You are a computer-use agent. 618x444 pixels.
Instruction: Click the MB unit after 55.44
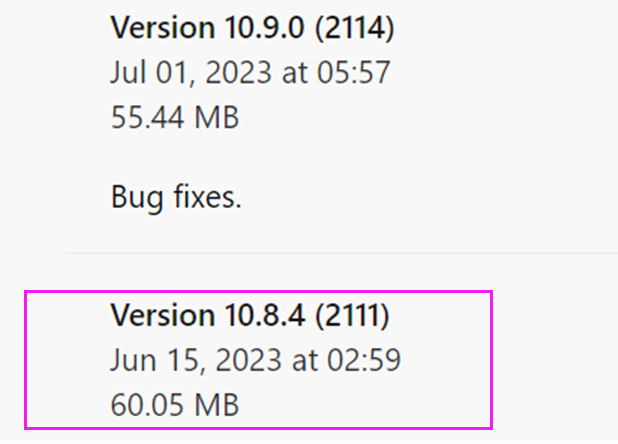pyautogui.click(x=217, y=117)
